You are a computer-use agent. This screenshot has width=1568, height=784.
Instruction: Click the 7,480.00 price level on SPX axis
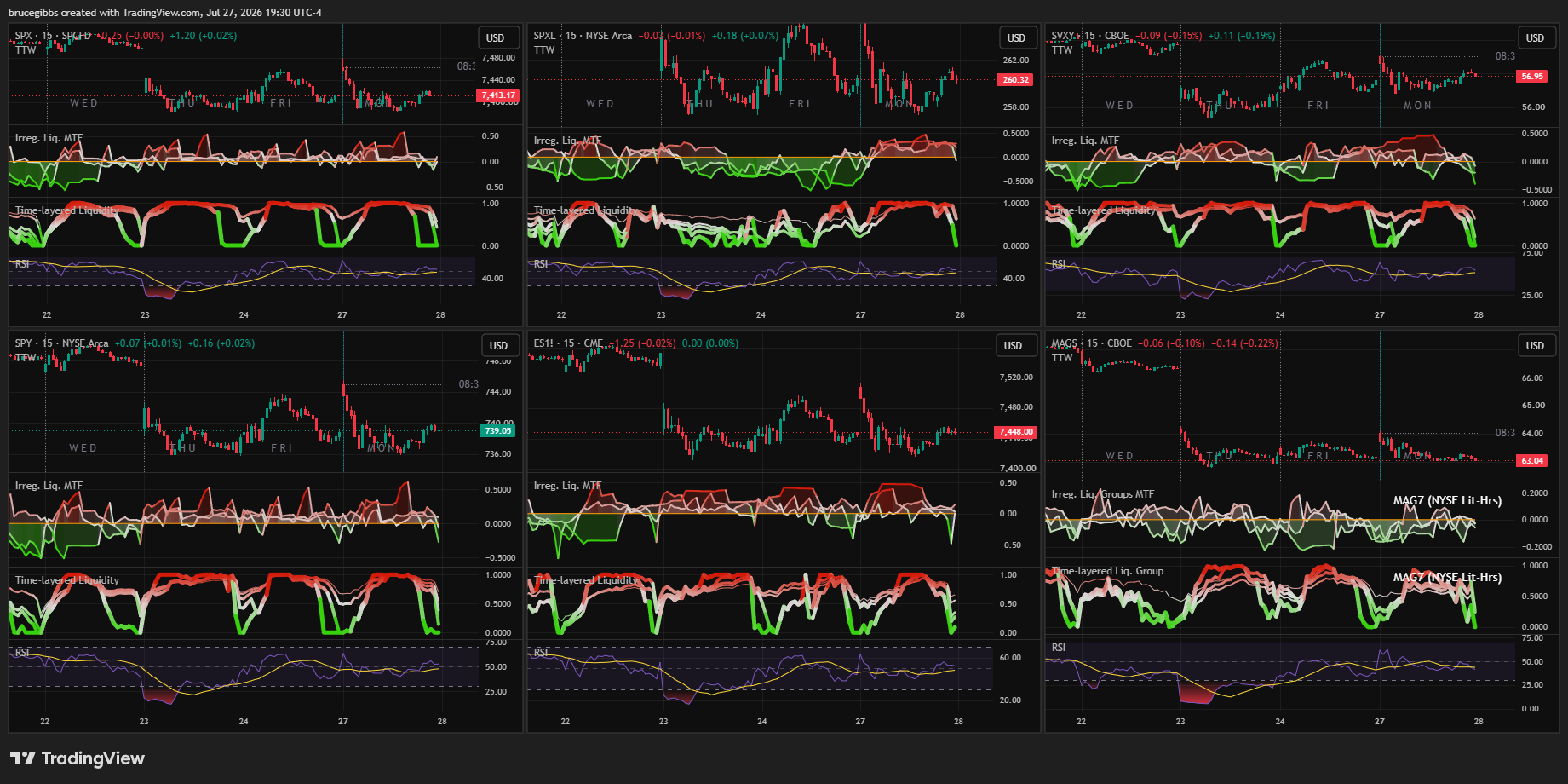point(499,58)
